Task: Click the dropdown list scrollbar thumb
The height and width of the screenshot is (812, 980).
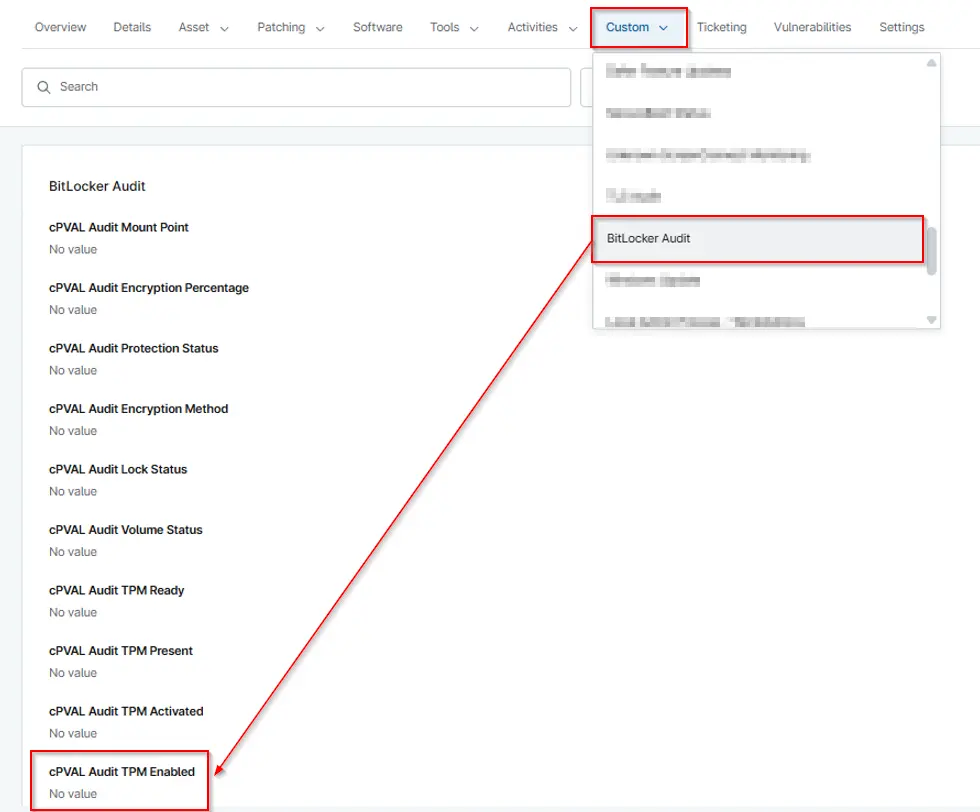Action: (x=931, y=251)
